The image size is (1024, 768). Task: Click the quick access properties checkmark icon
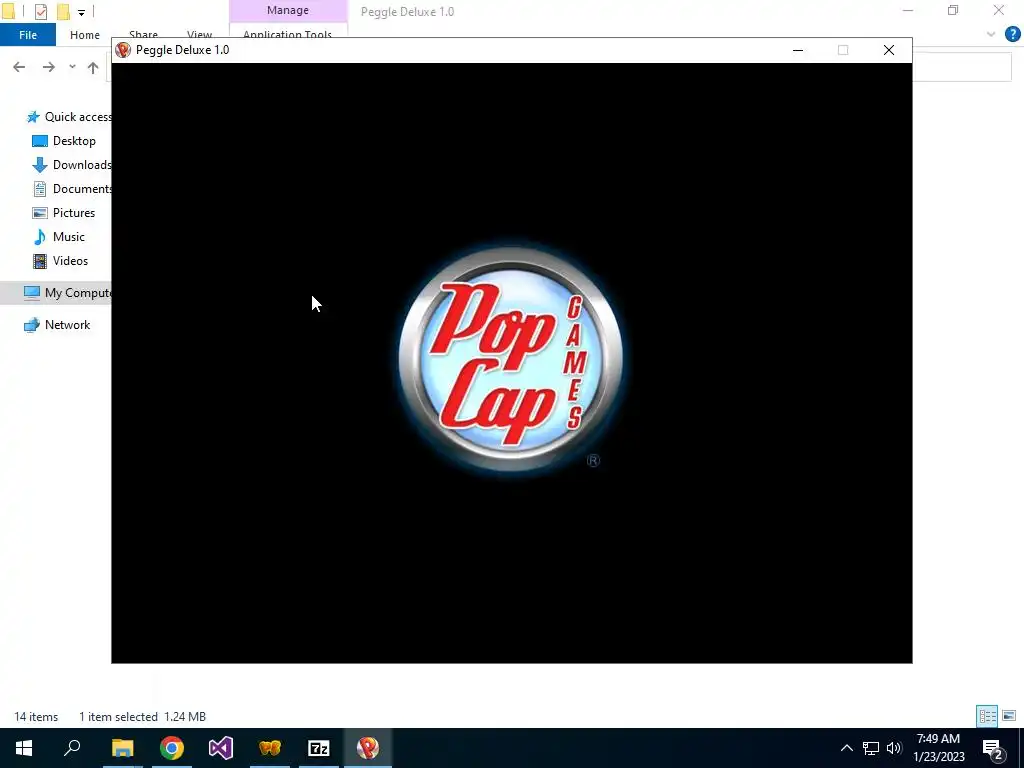point(40,12)
